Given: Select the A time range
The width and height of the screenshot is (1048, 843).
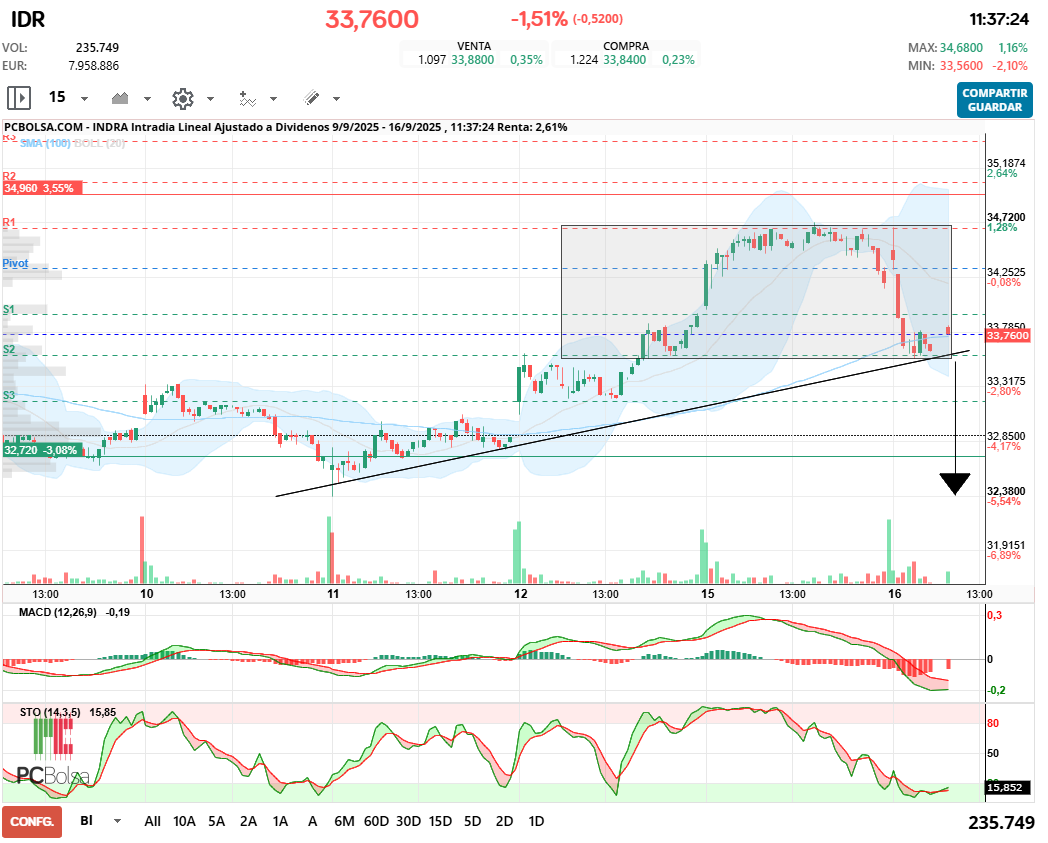Looking at the screenshot, I should 312,821.
